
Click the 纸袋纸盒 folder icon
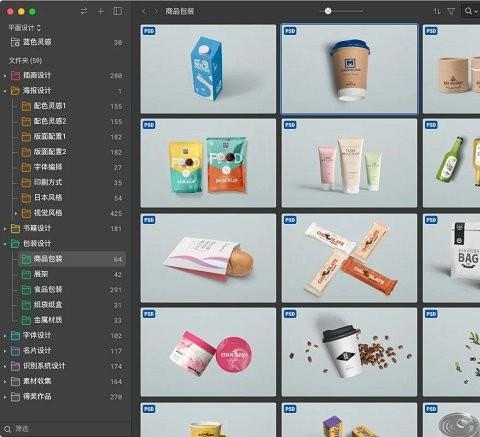pyautogui.click(x=26, y=305)
